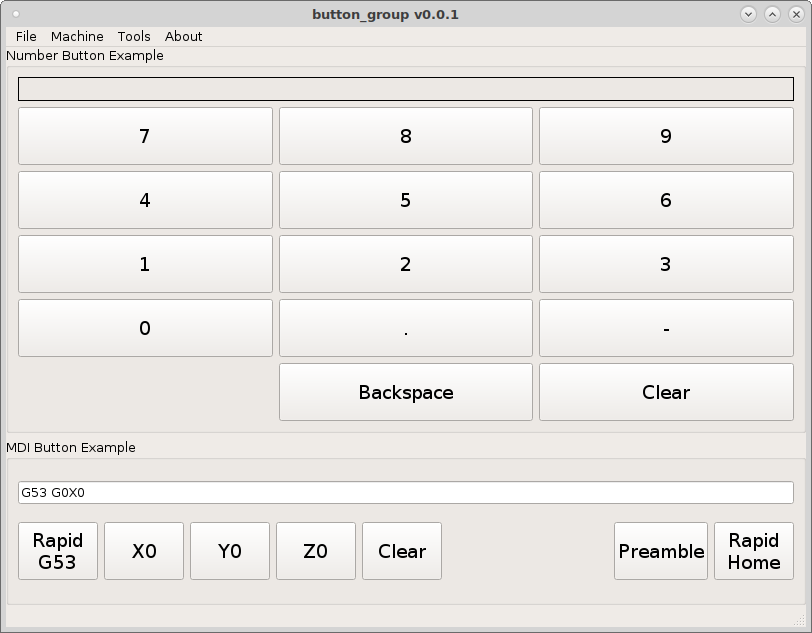Tap the number 4 key
This screenshot has height=633, width=812.
145,200
